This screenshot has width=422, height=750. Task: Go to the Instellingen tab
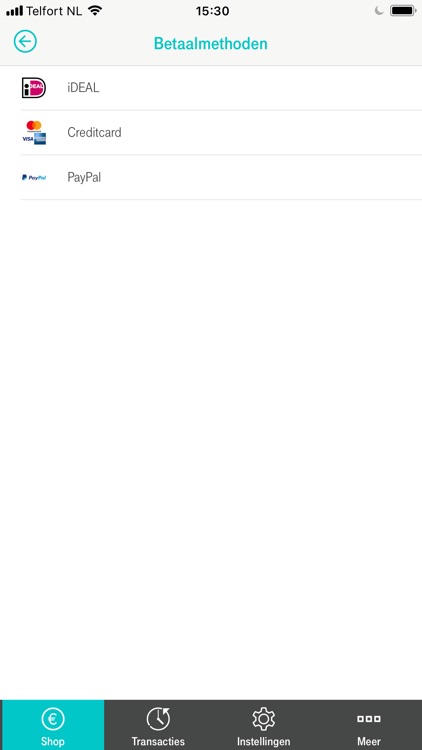point(264,725)
